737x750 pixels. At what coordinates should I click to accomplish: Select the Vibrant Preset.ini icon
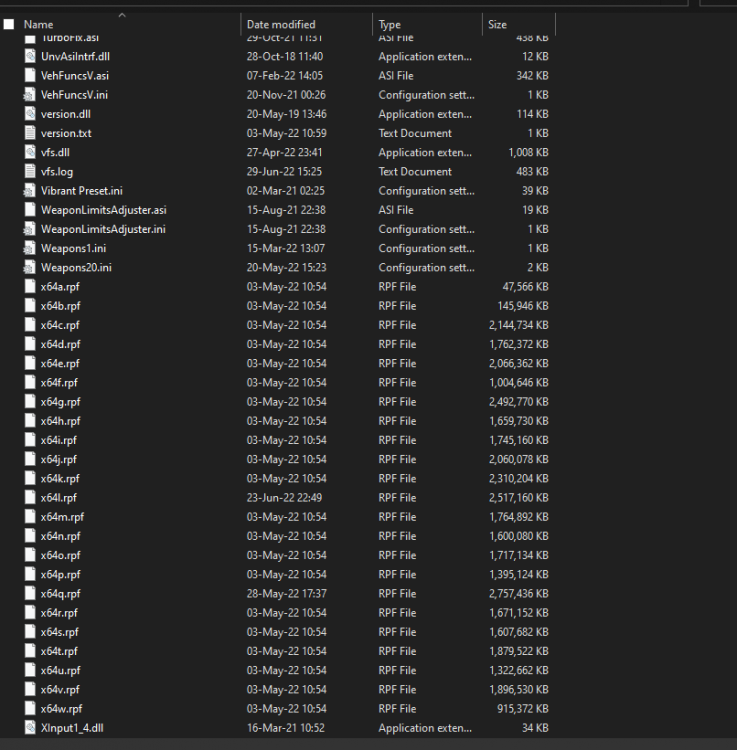[30, 190]
